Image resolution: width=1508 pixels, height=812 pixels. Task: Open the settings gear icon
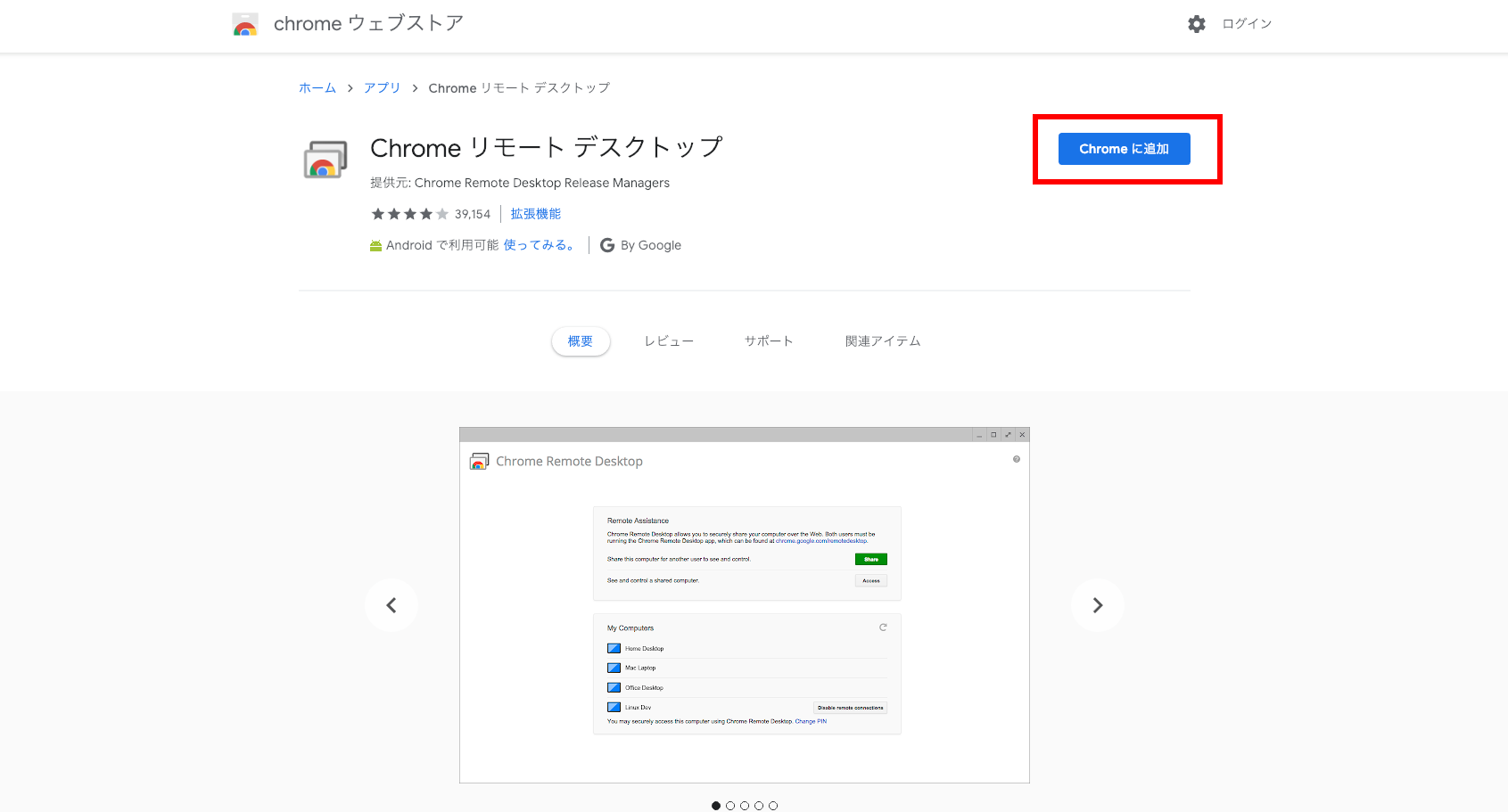(x=1197, y=24)
